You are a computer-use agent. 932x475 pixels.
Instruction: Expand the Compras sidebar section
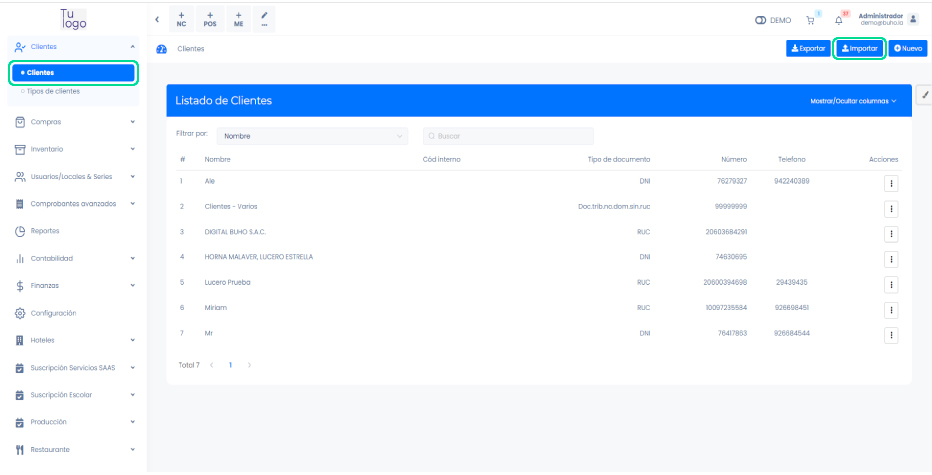coord(74,122)
